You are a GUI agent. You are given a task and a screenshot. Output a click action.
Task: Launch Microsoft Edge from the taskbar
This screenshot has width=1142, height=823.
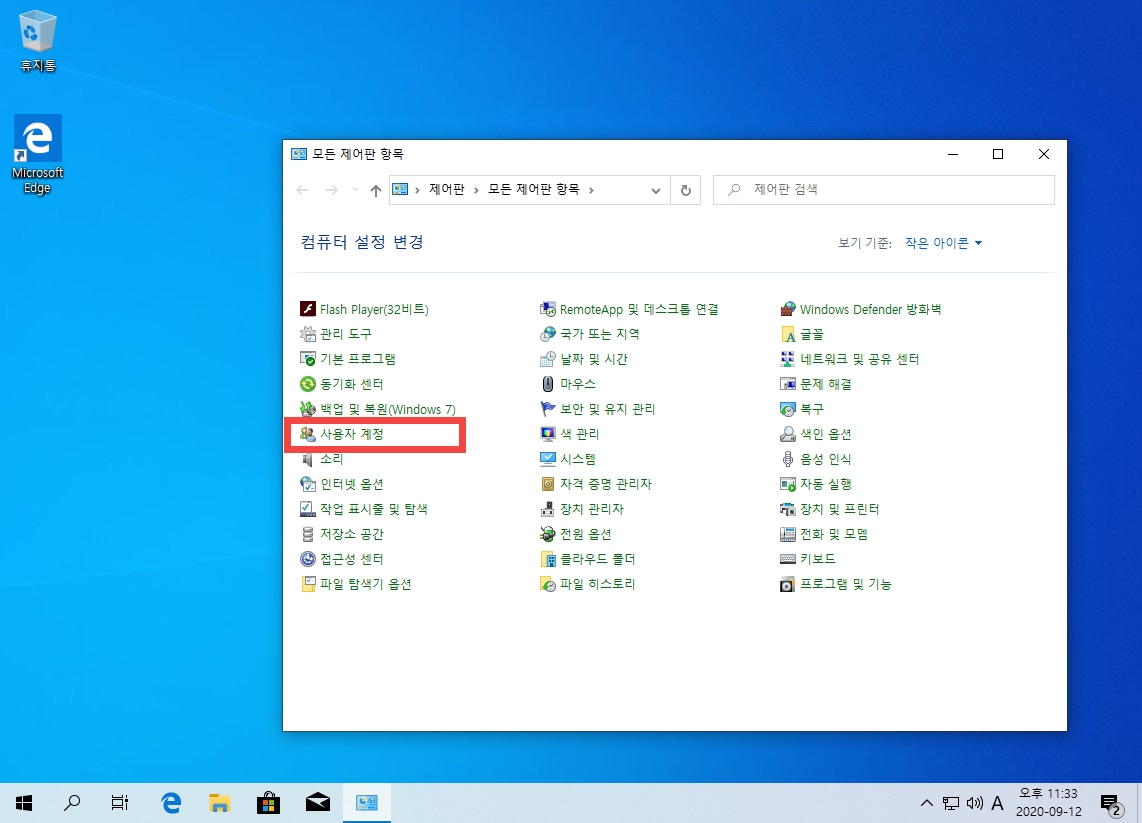point(170,802)
